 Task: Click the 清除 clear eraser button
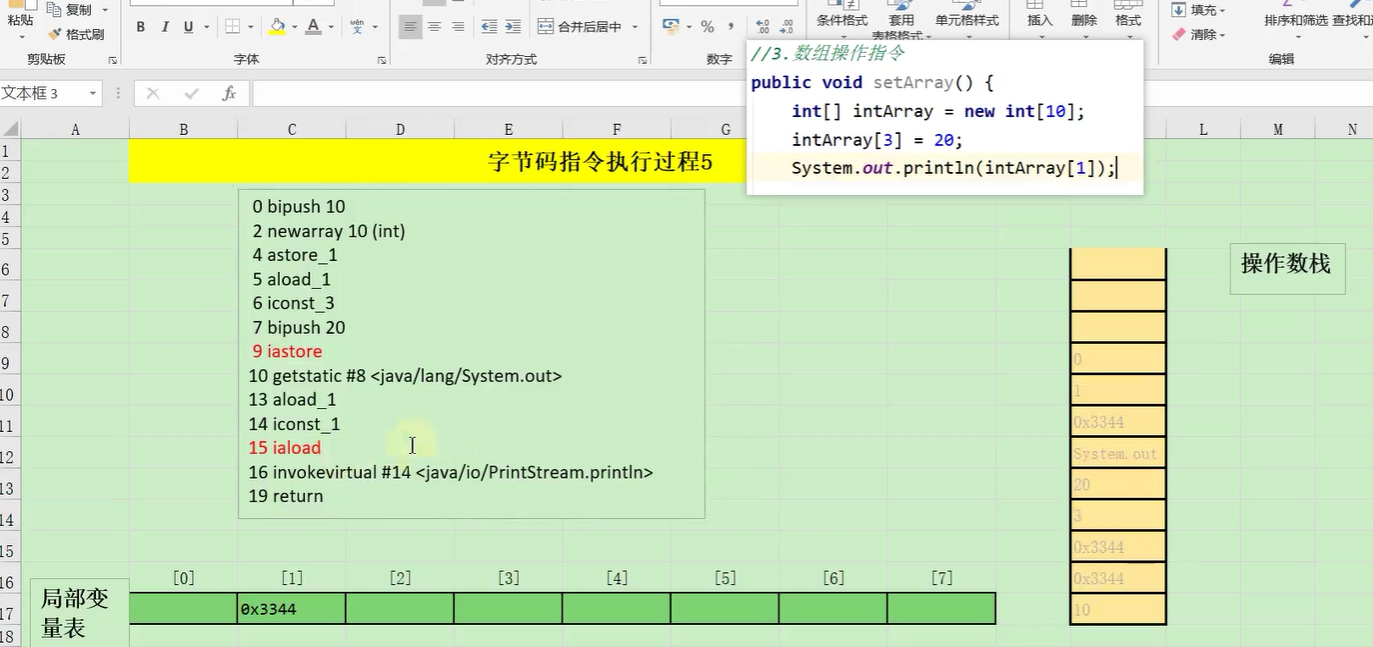(x=1198, y=34)
